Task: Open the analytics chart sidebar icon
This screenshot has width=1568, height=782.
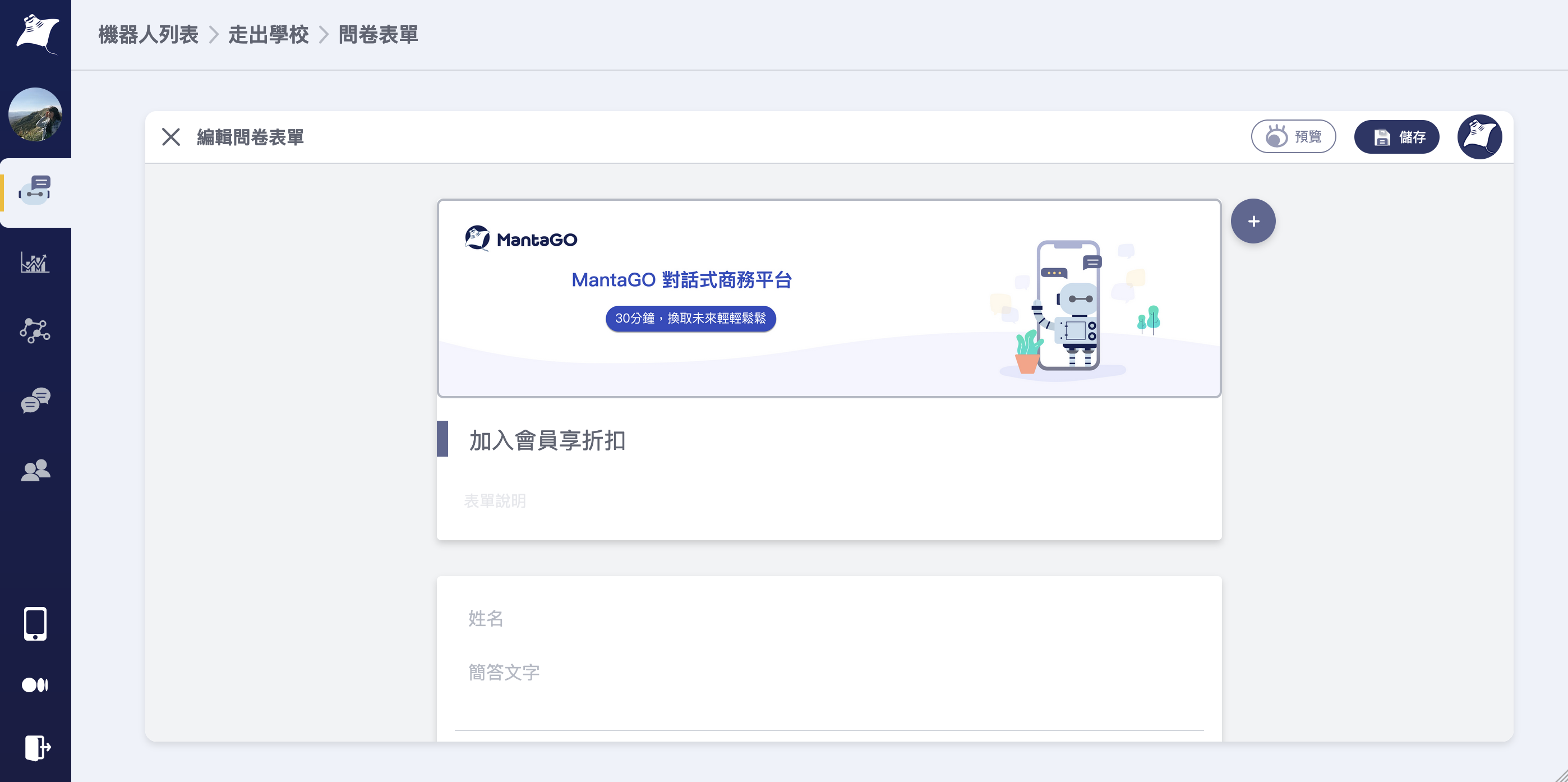Action: click(35, 263)
